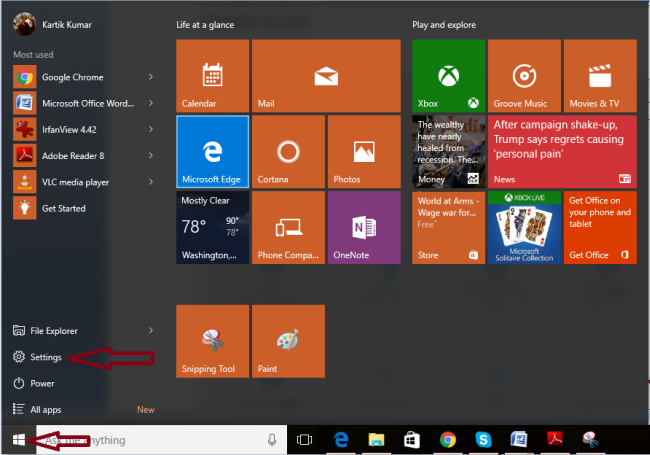Click the microphone icon in search box
Screen dimensions: 650x455
(272, 440)
